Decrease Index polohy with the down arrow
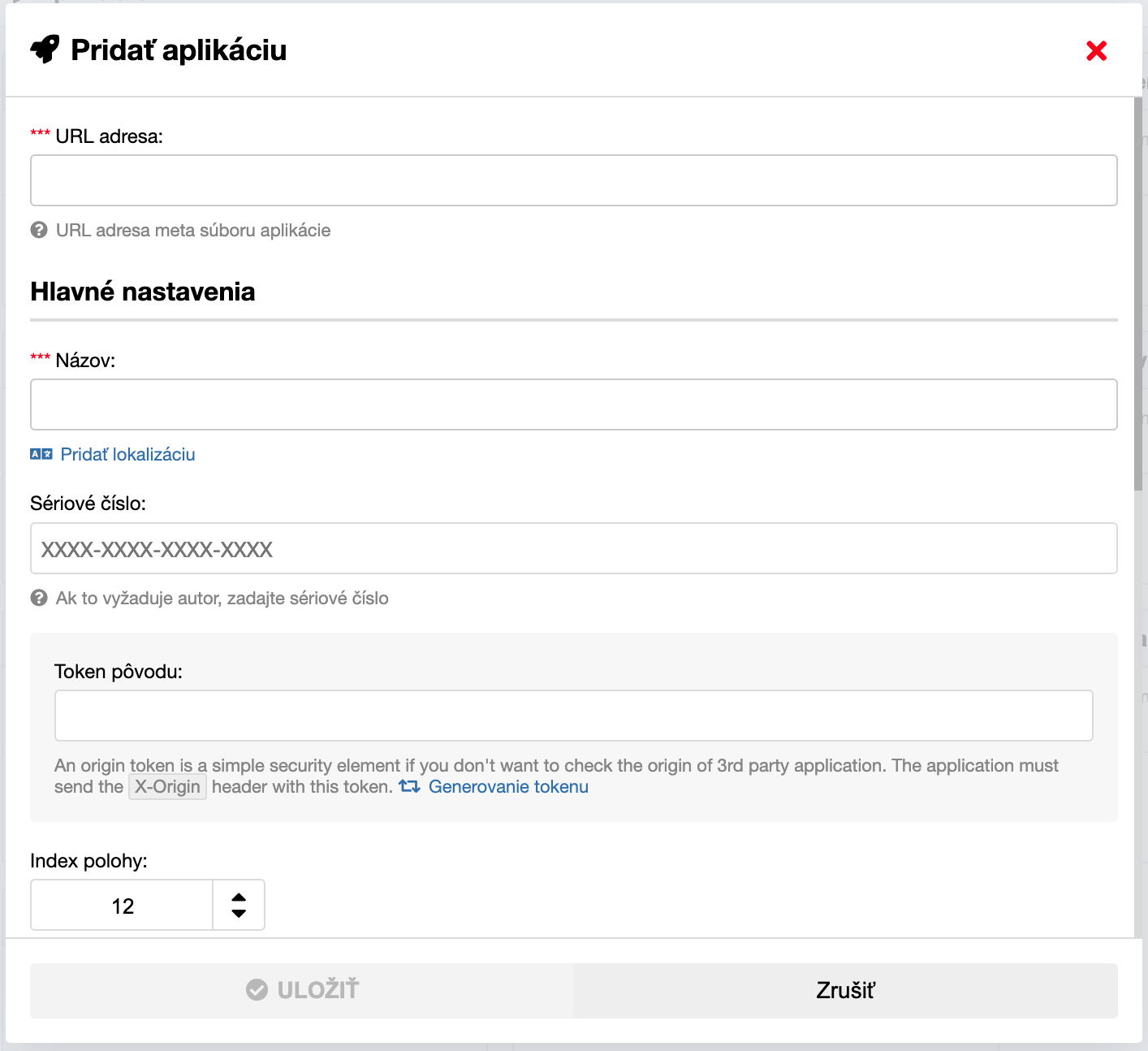 239,914
